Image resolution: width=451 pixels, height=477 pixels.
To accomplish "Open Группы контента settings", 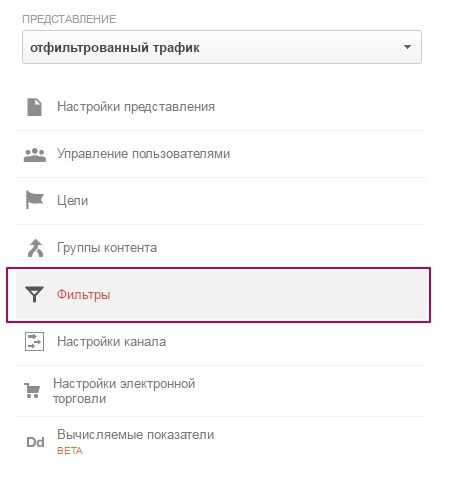I will (x=107, y=248).
